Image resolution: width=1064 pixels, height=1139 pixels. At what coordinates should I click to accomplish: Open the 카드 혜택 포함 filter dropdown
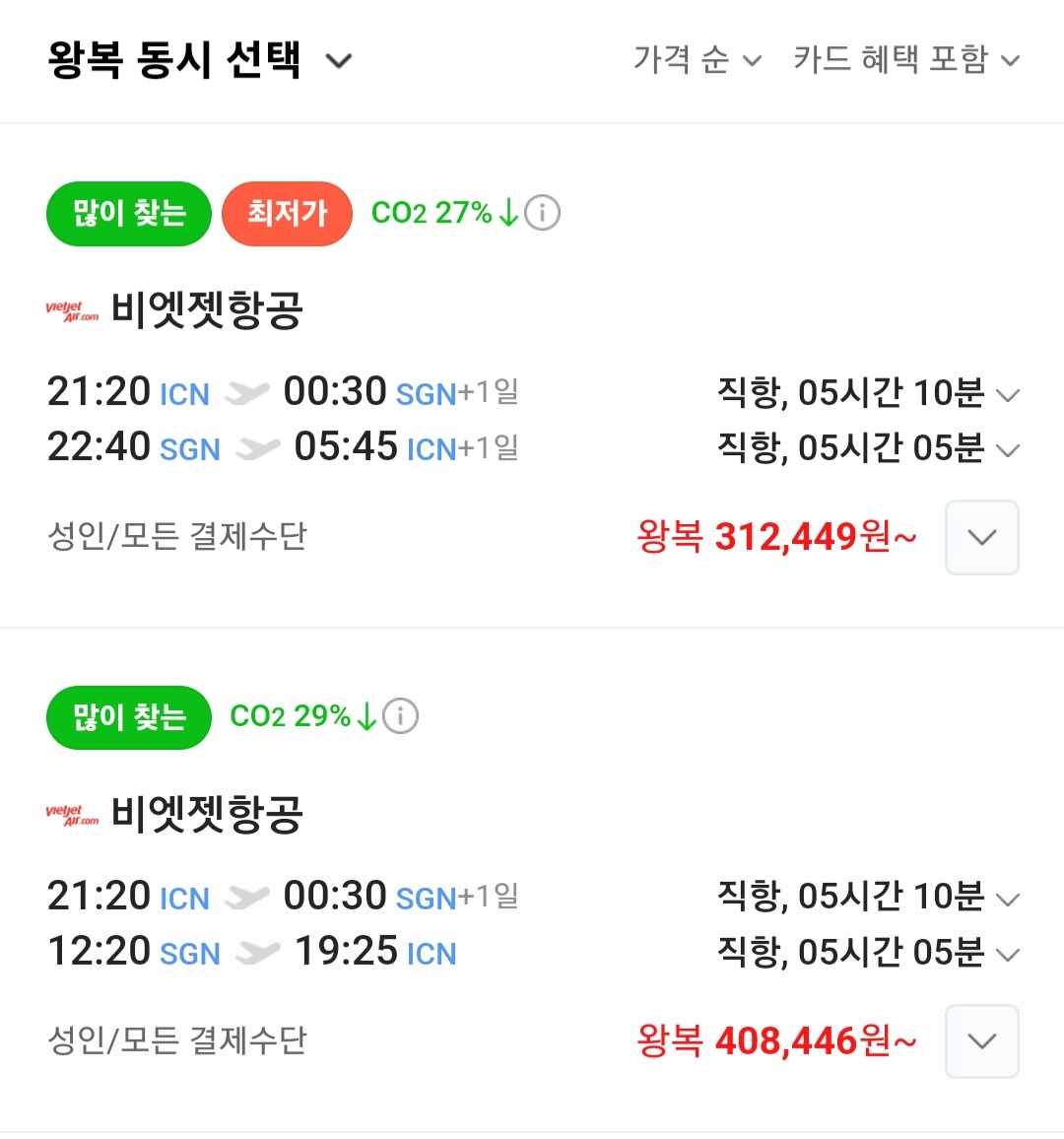pos(906,60)
